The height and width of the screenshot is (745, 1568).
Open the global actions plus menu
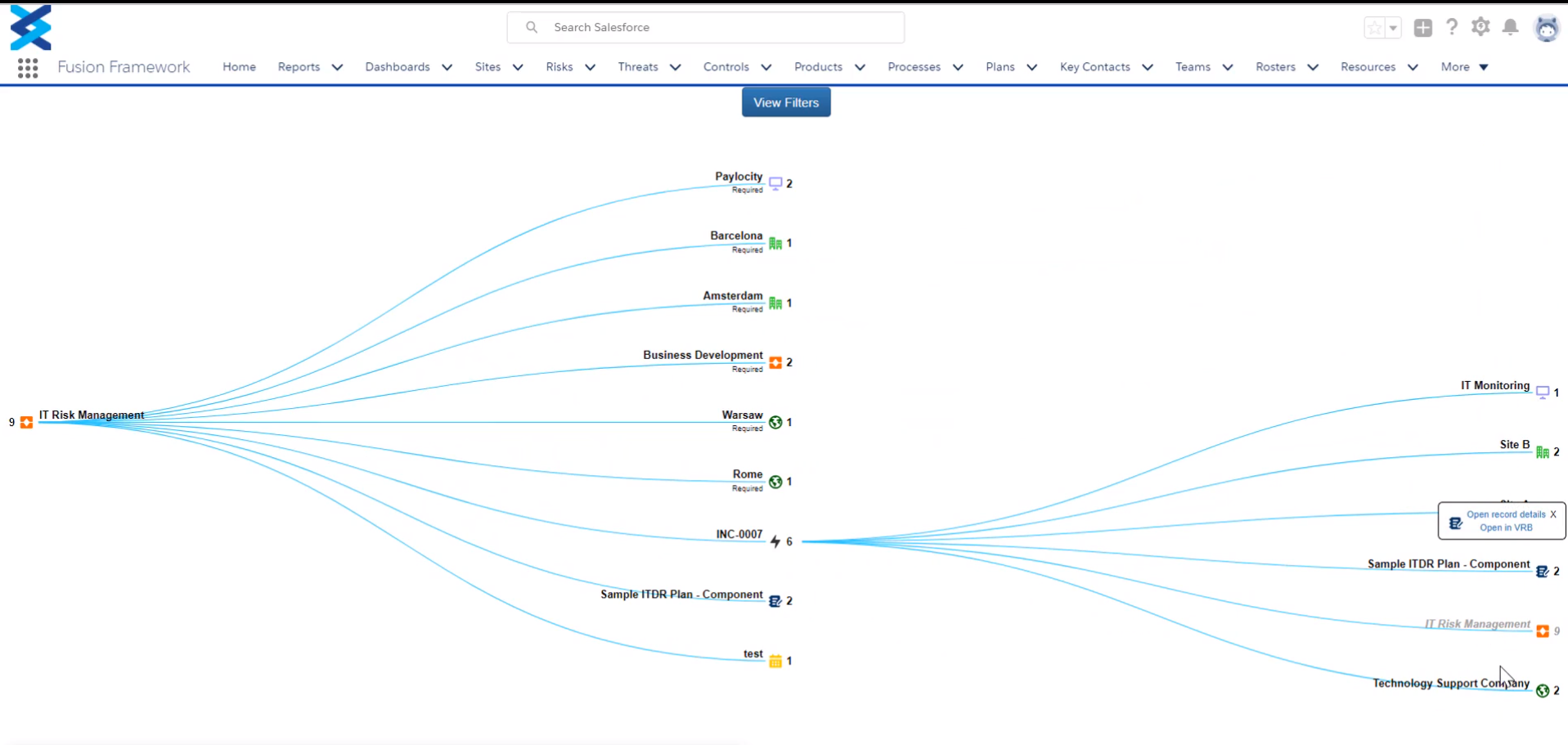click(1423, 28)
